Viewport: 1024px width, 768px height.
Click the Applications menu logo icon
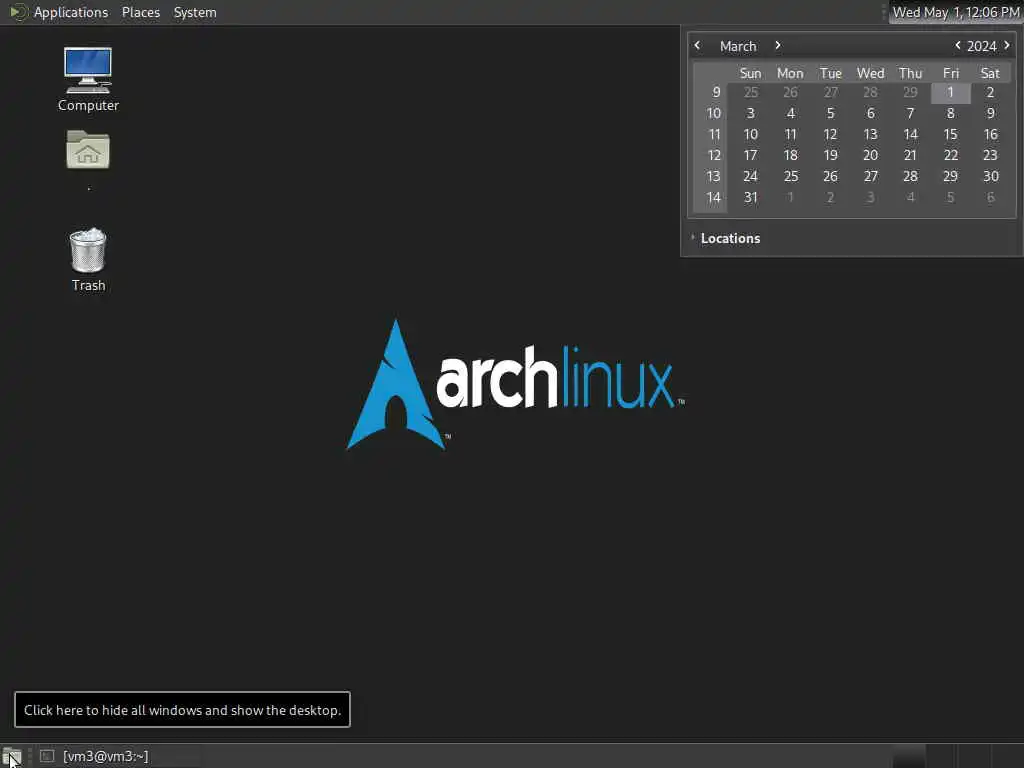[18, 12]
